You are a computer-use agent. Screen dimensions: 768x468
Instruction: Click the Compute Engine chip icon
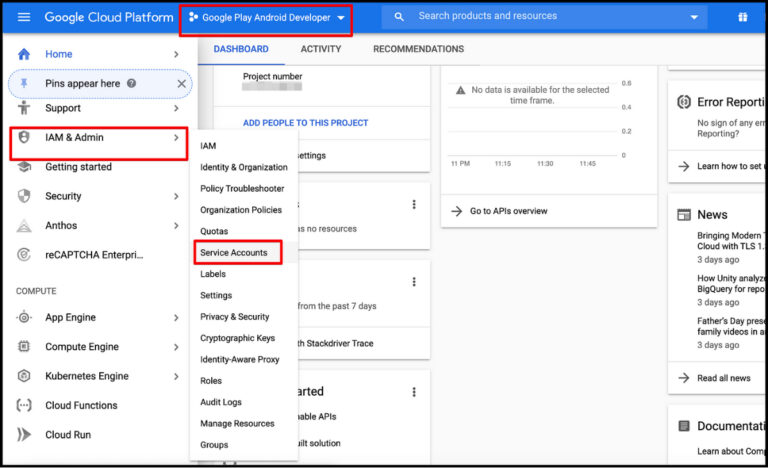coord(24,346)
